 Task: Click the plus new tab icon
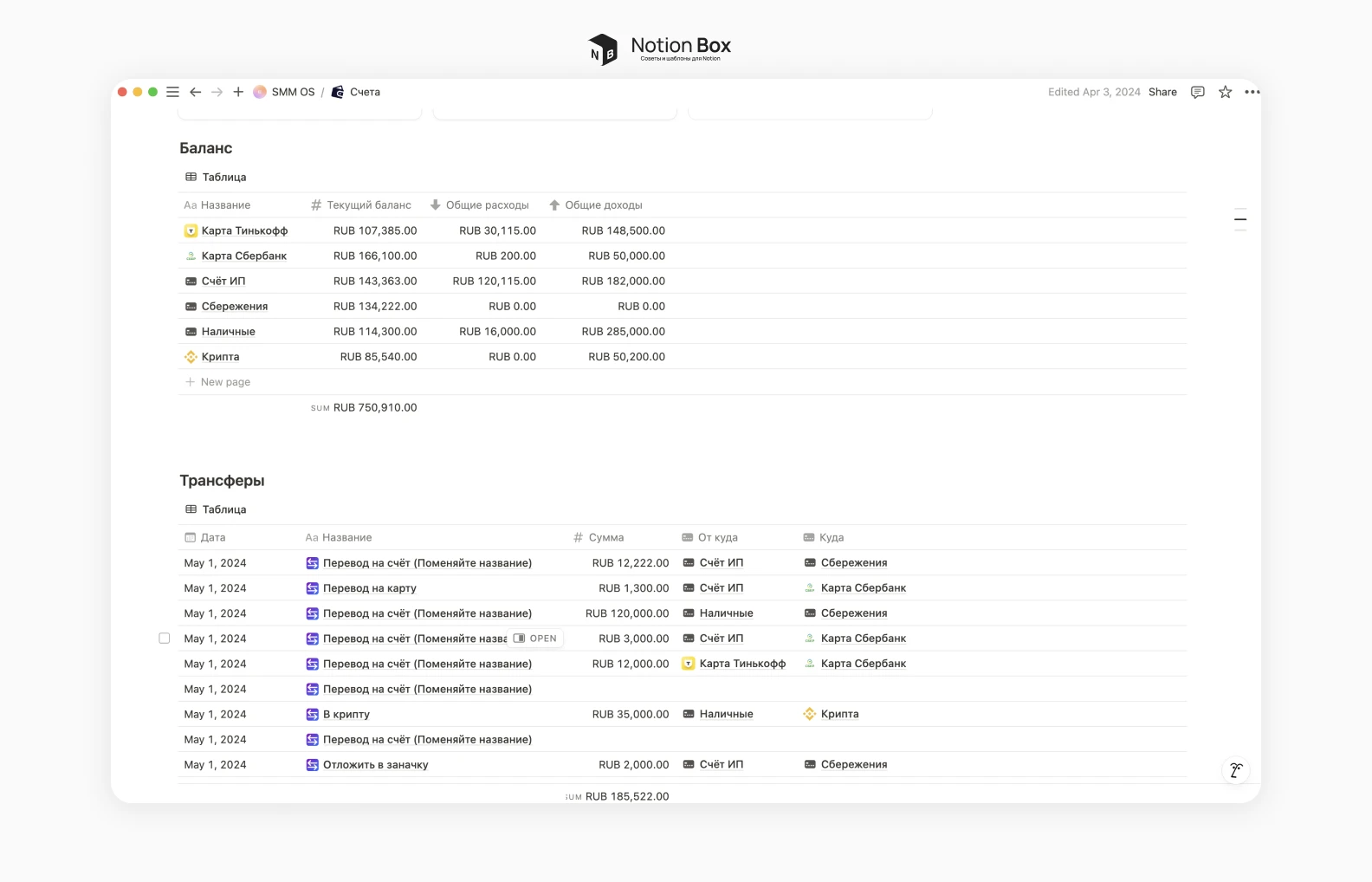(238, 92)
